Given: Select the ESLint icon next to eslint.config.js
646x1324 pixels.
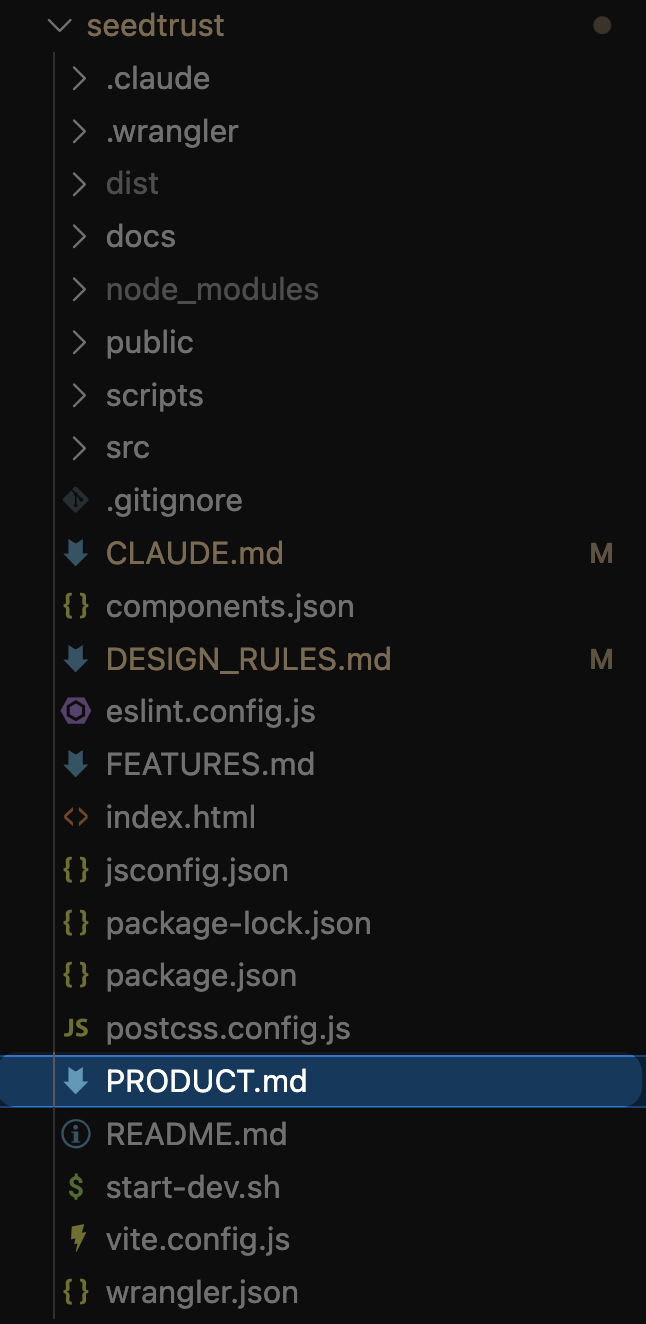Looking at the screenshot, I should click(x=77, y=711).
